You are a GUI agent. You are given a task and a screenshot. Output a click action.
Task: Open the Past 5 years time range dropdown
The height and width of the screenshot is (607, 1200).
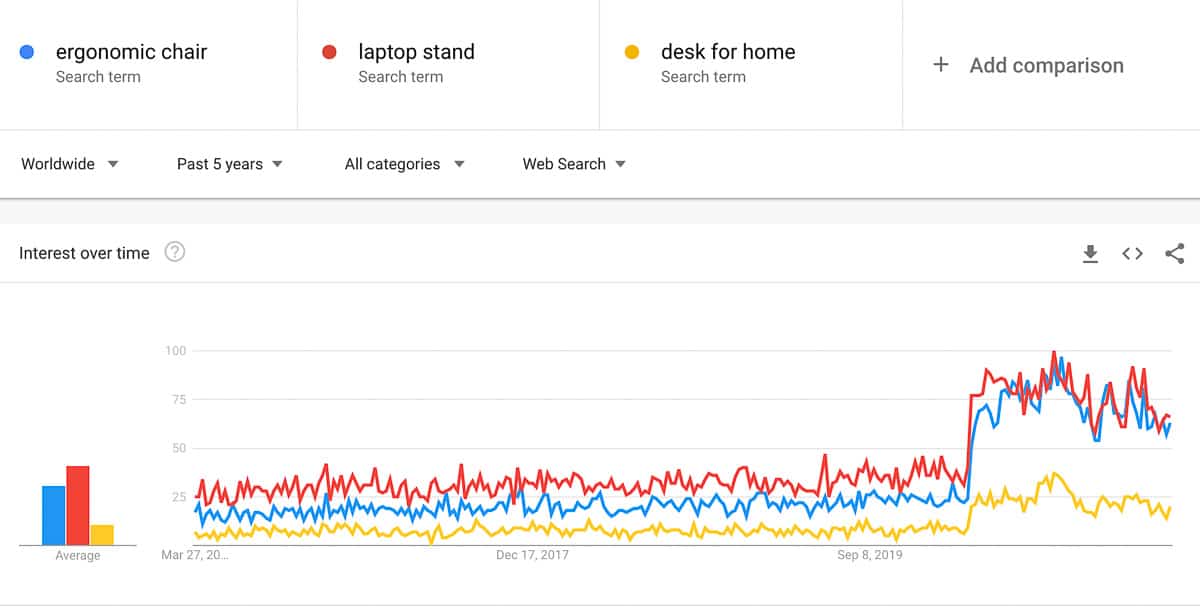[x=227, y=163]
